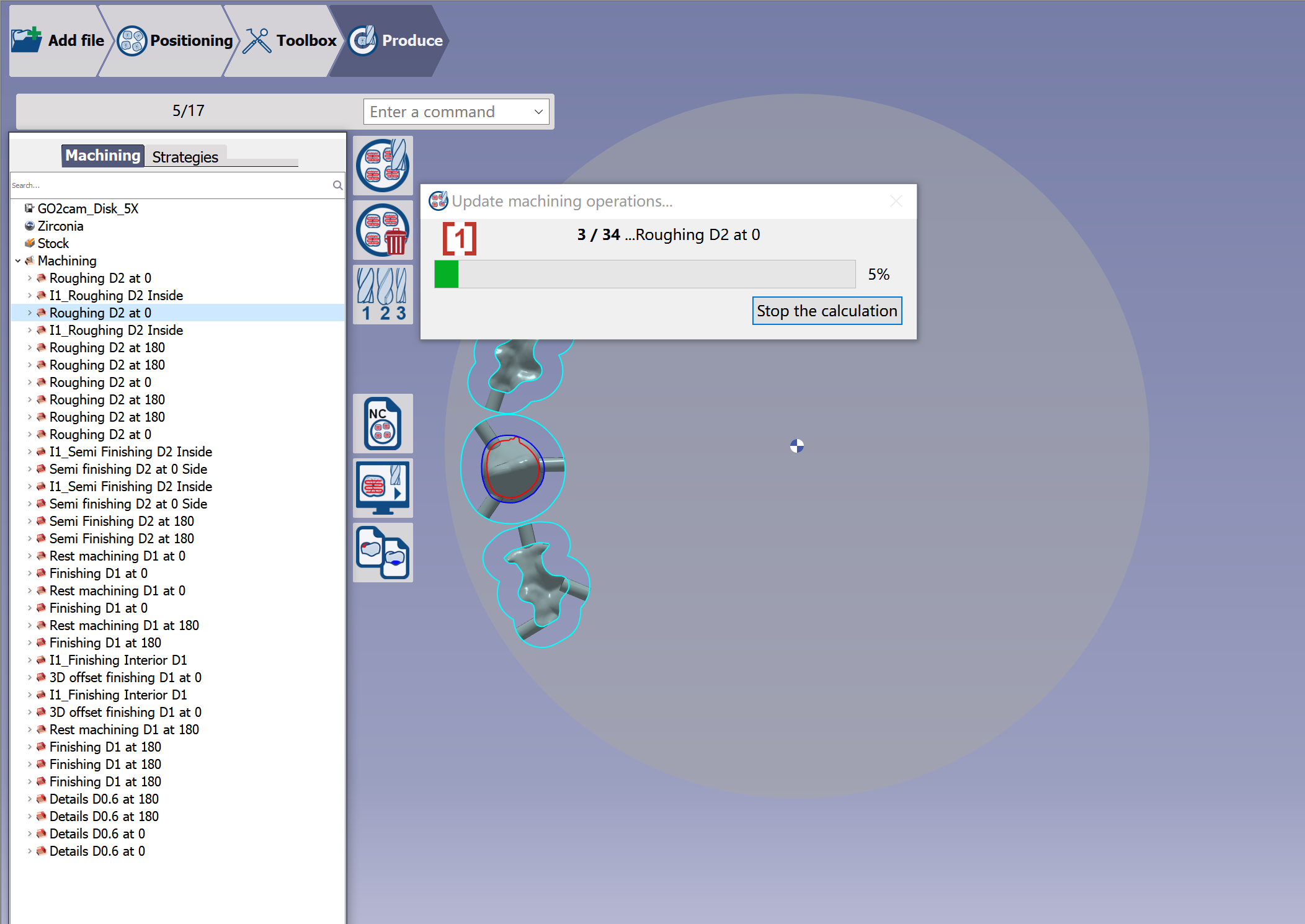Click the NC file generation icon
Screen dimensions: 1305x924
click(383, 424)
